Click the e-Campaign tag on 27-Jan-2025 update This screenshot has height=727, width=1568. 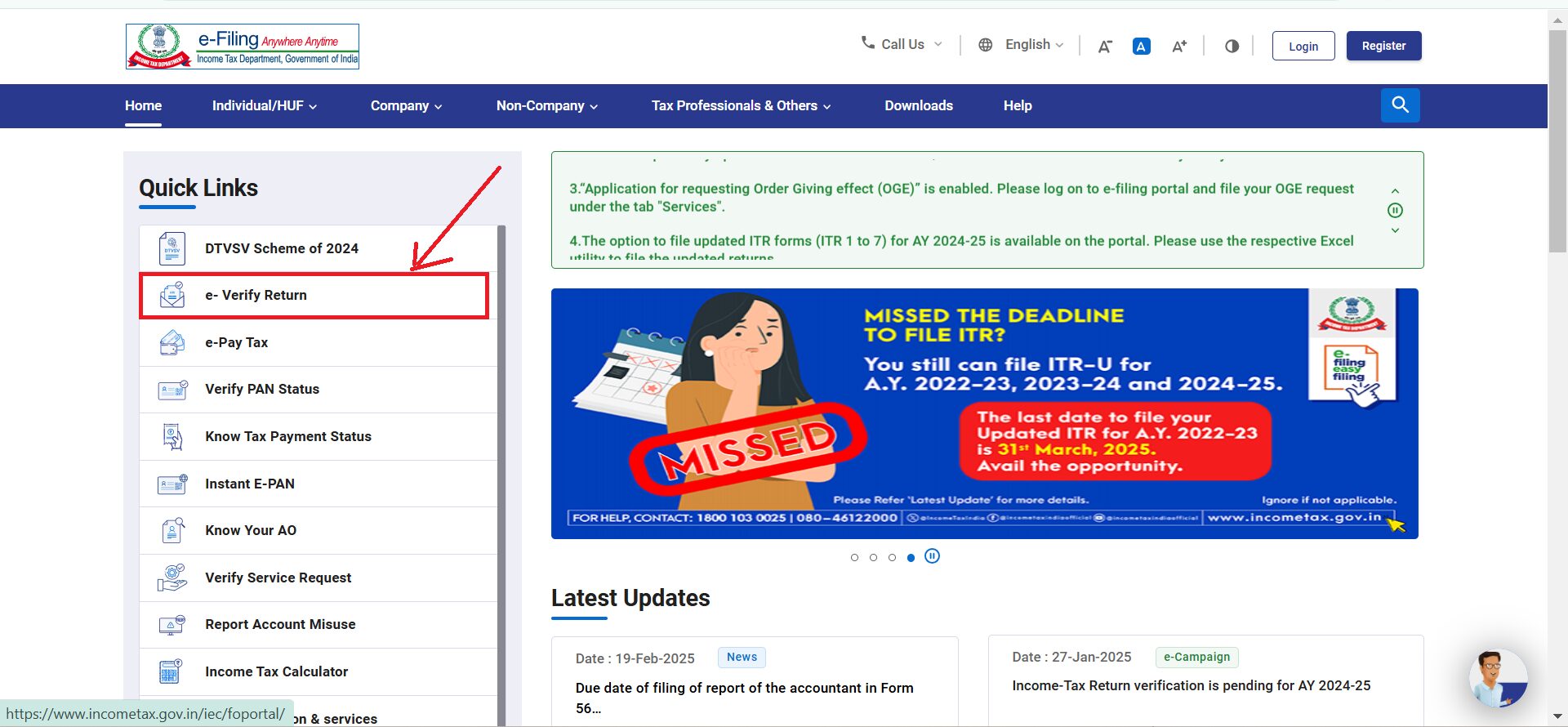[1196, 657]
